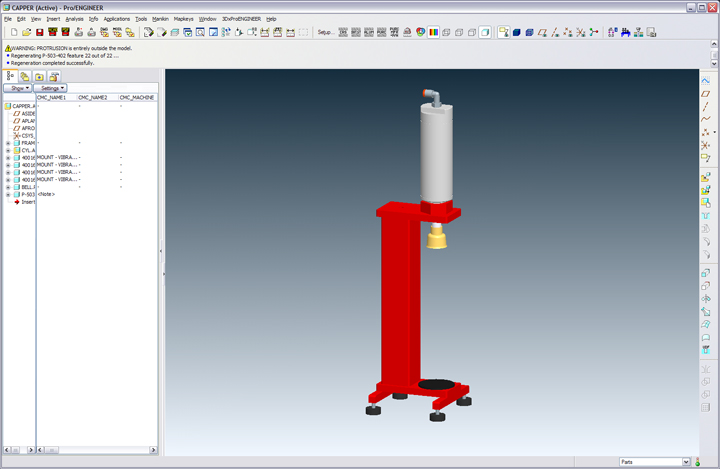Image resolution: width=720 pixels, height=469 pixels.
Task: Click the Datum Curve tool in right toolbar
Action: click(x=706, y=119)
